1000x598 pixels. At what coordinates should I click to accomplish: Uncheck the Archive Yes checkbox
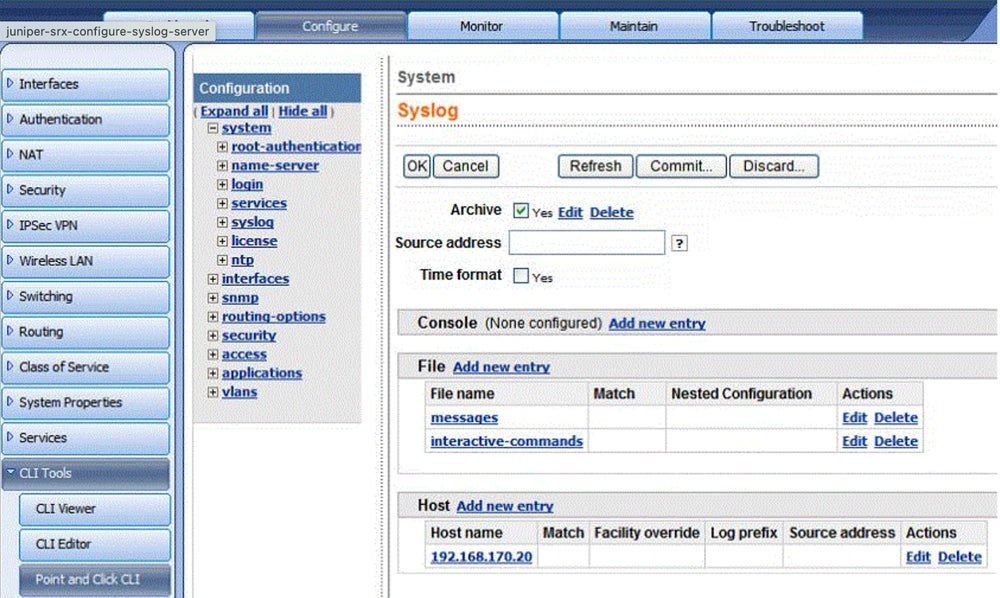tap(520, 211)
